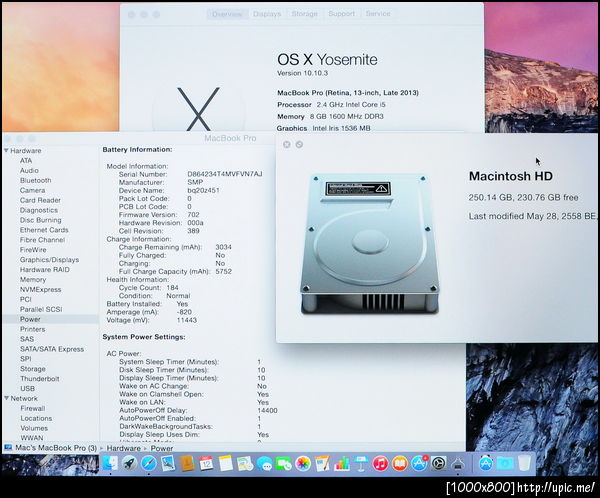Select Locations under Network
The width and height of the screenshot is (600, 498).
(x=36, y=418)
